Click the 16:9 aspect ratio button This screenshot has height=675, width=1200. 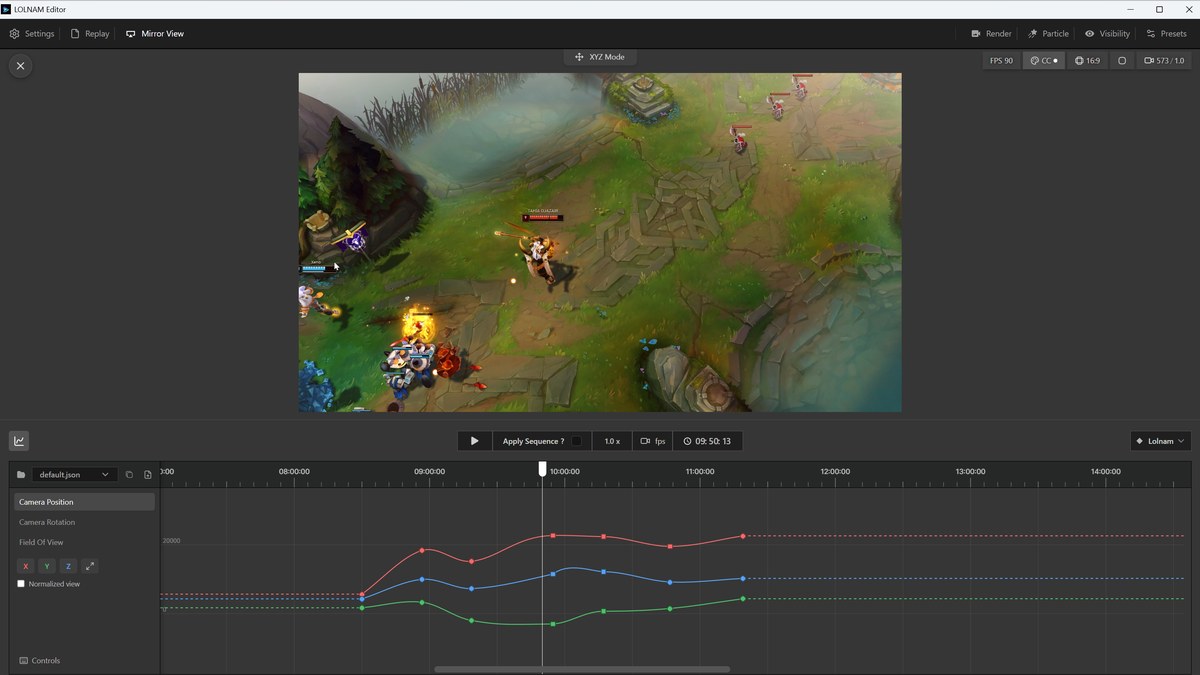tap(1087, 61)
